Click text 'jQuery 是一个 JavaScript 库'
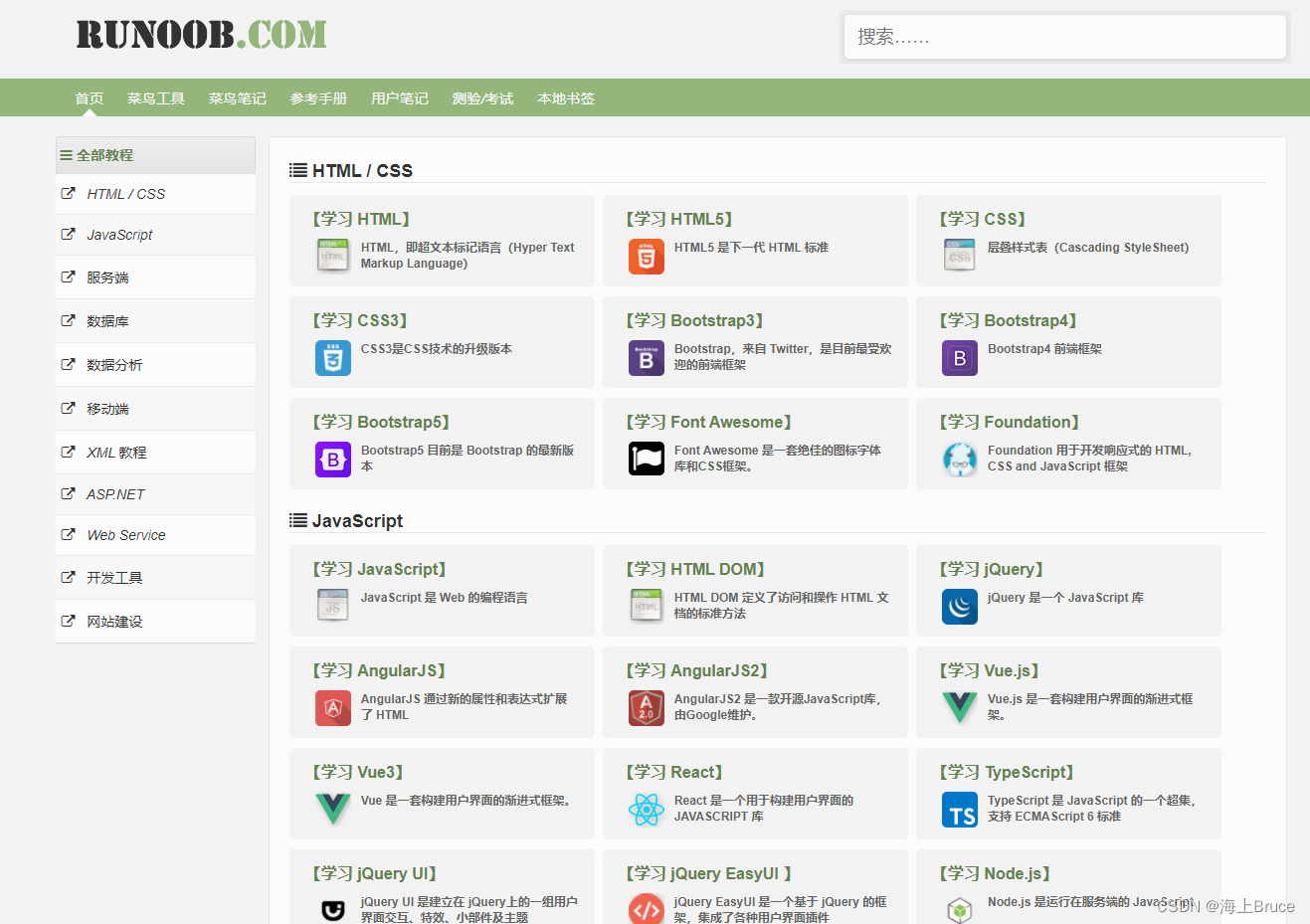The image size is (1310, 924). tap(1065, 598)
